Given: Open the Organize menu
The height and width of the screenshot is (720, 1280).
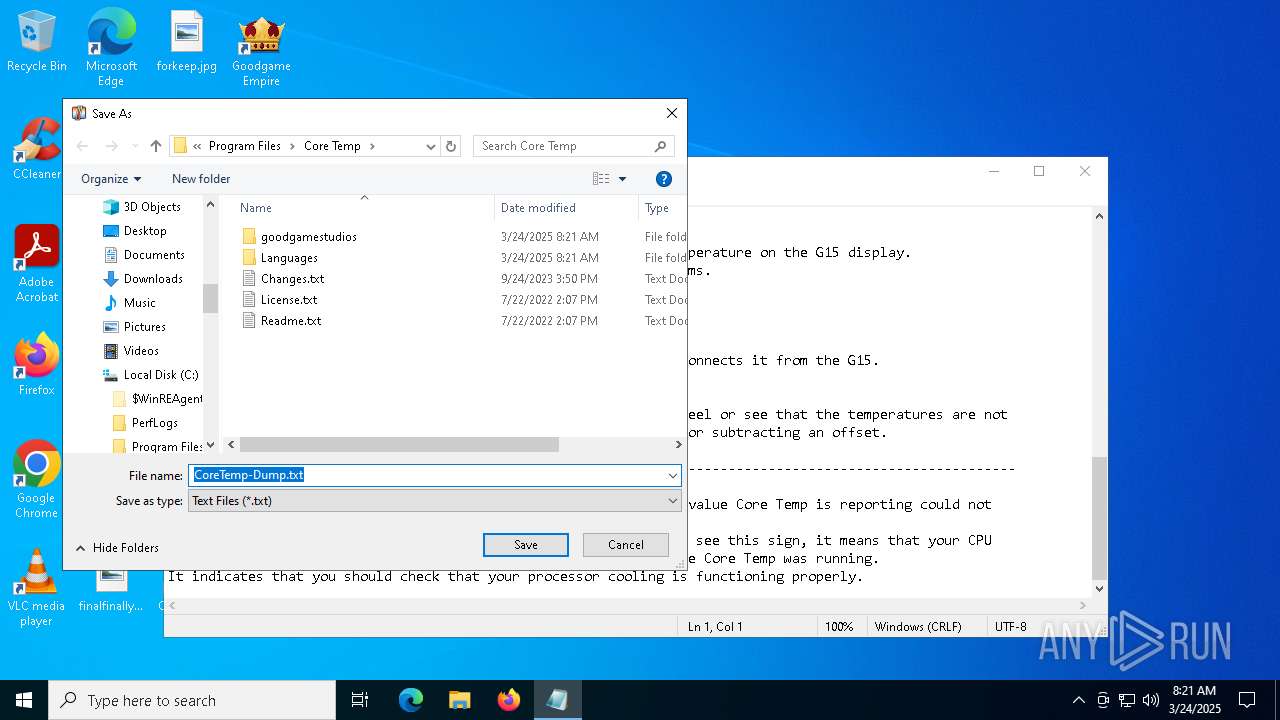Looking at the screenshot, I should pos(111,179).
